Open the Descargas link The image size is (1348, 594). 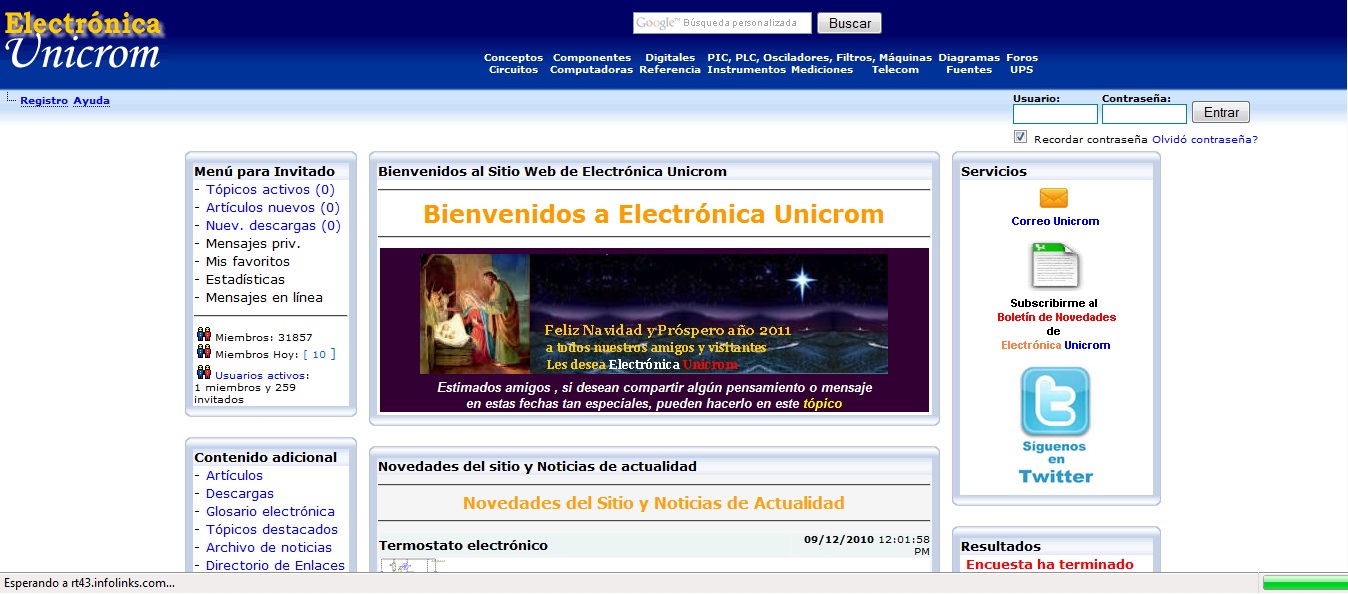coord(240,494)
